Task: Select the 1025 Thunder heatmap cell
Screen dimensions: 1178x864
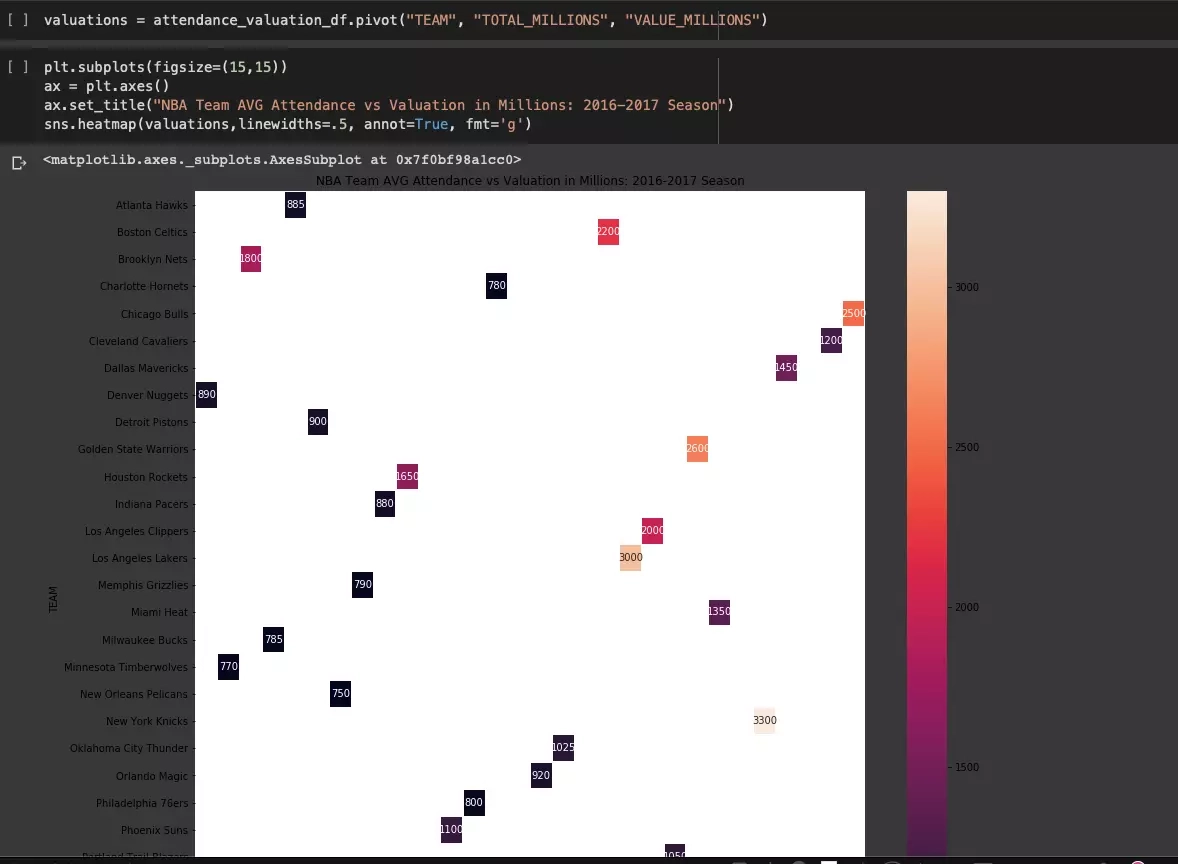Action: (563, 748)
